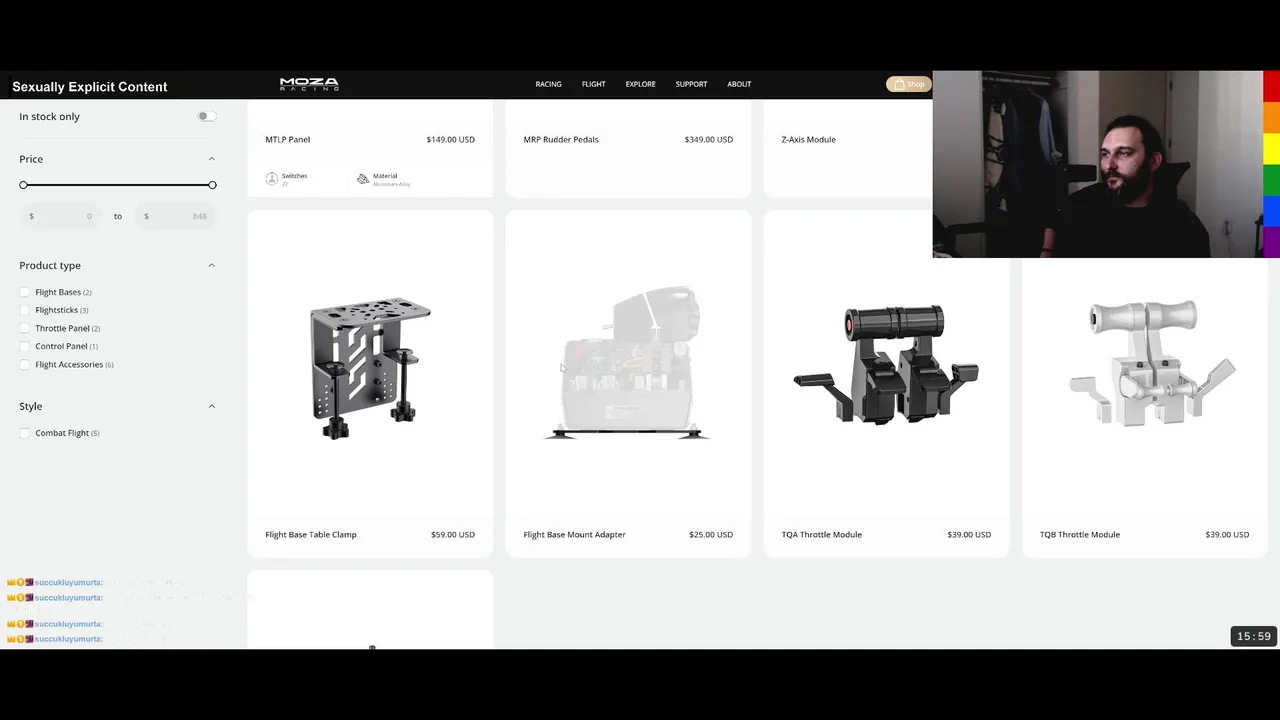This screenshot has width=1280, height=720.
Task: Click the TQB Throttle Module title
Action: click(x=1079, y=534)
